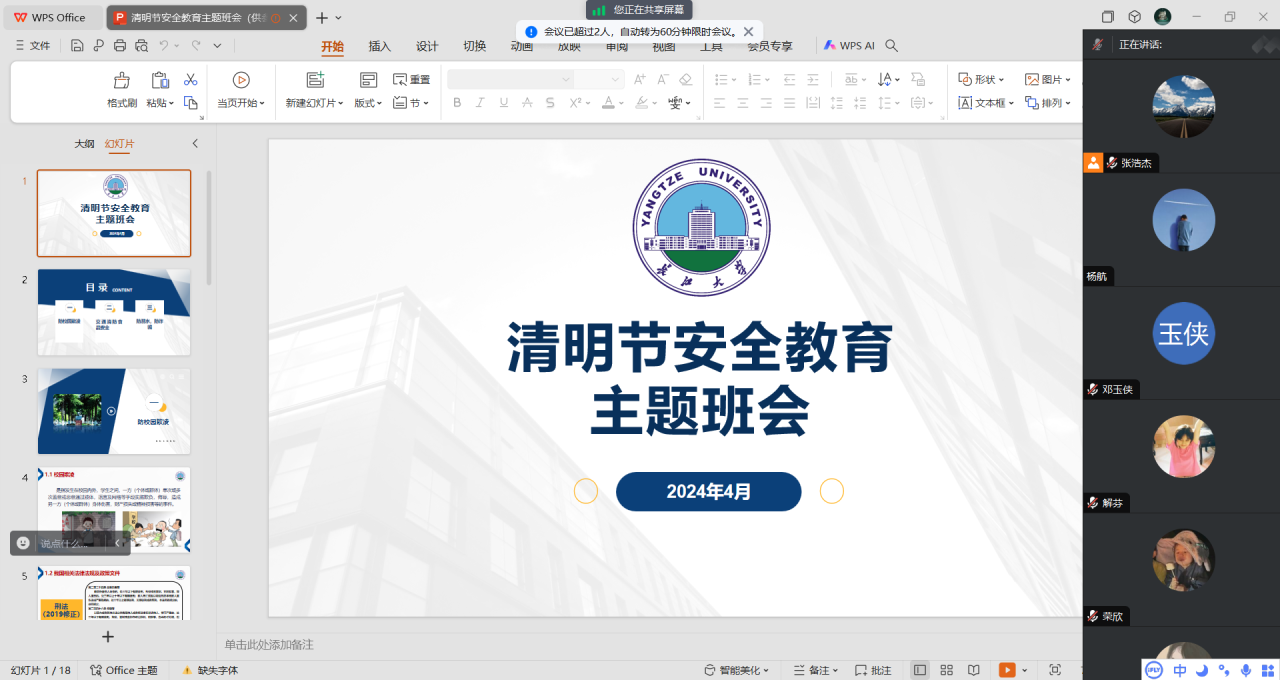The image size is (1280, 680).
Task: Expand the 形状 shapes dropdown
Action: click(x=984, y=80)
